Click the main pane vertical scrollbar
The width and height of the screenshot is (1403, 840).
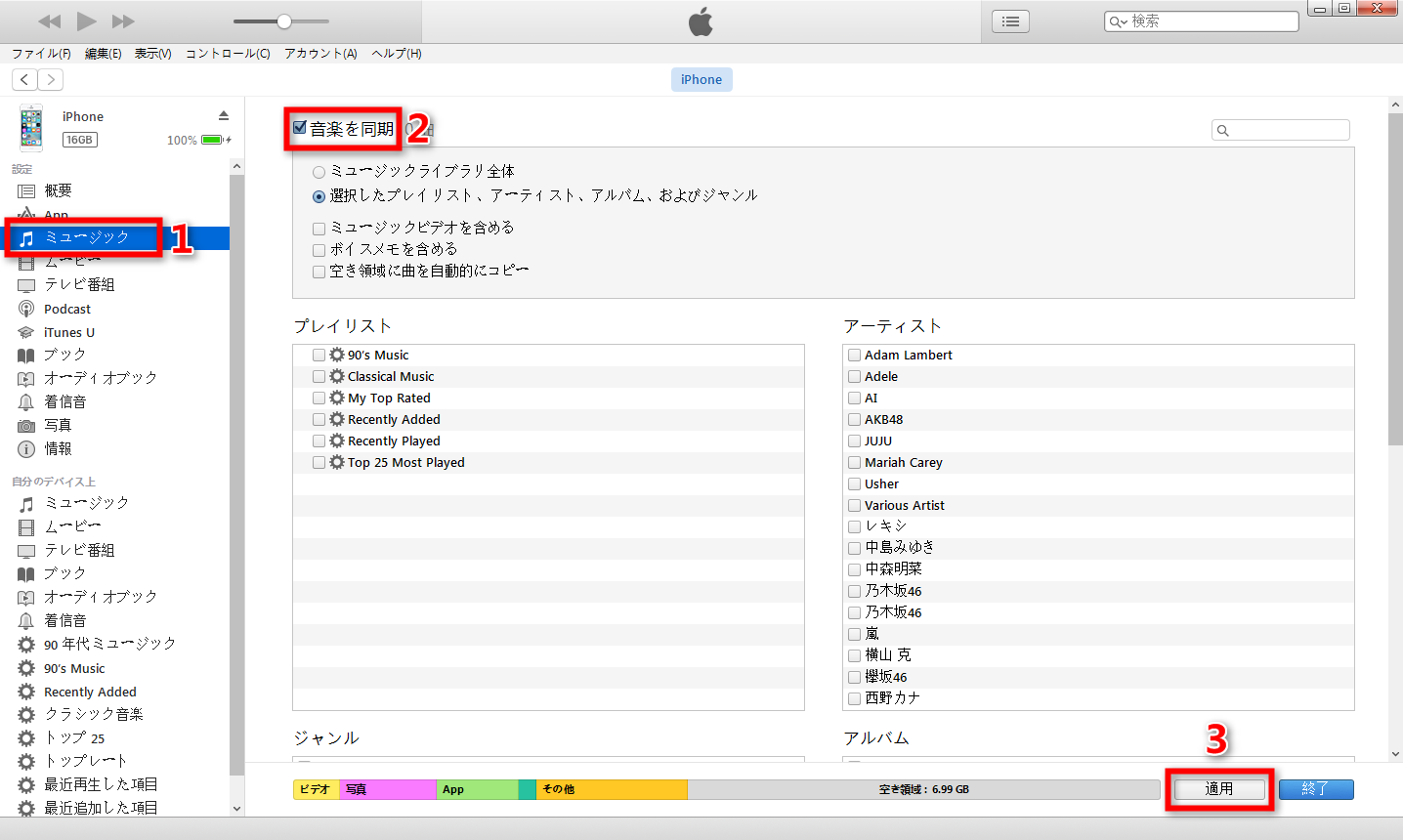pos(1395,278)
